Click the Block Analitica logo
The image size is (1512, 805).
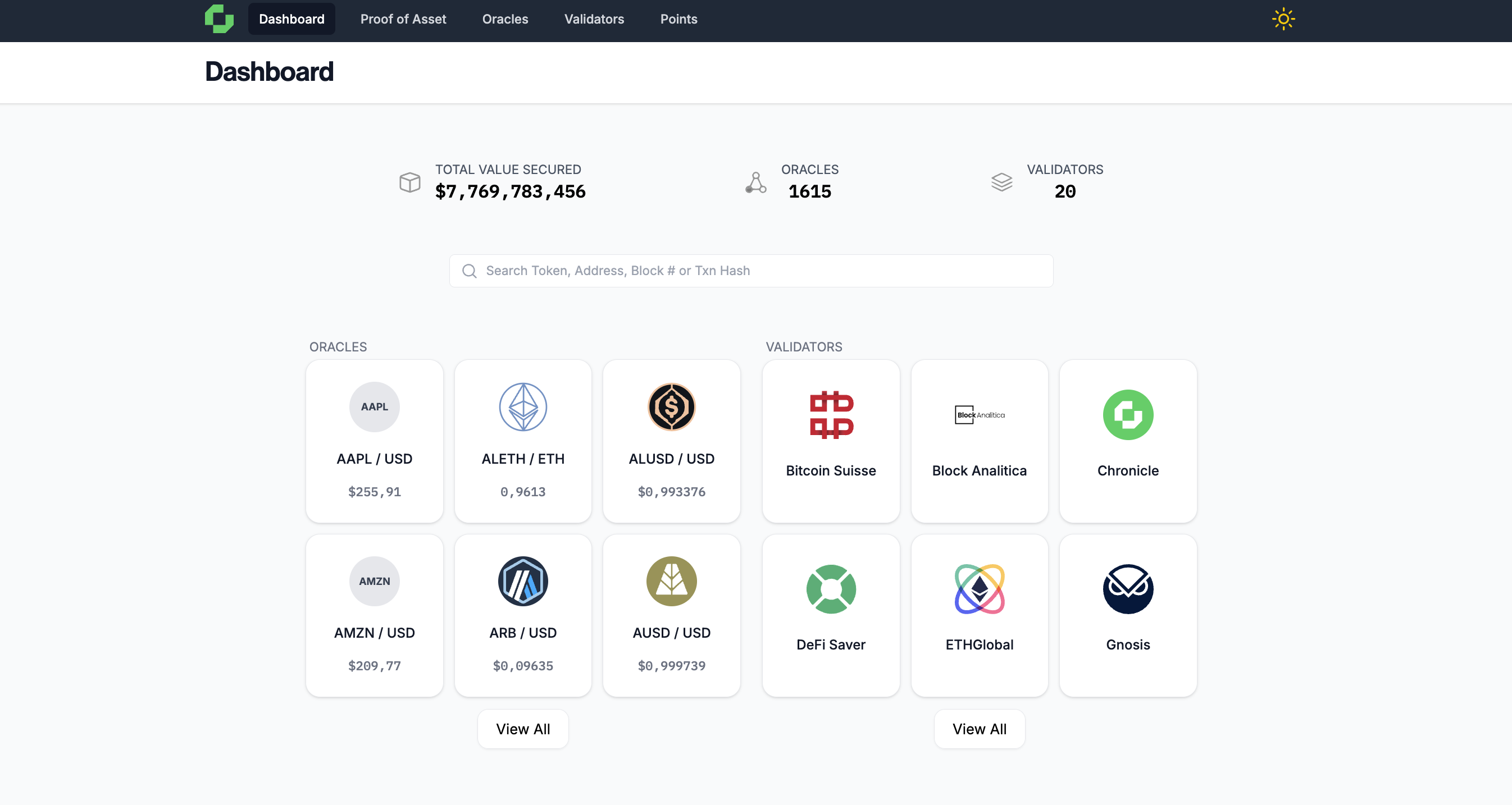coord(979,414)
